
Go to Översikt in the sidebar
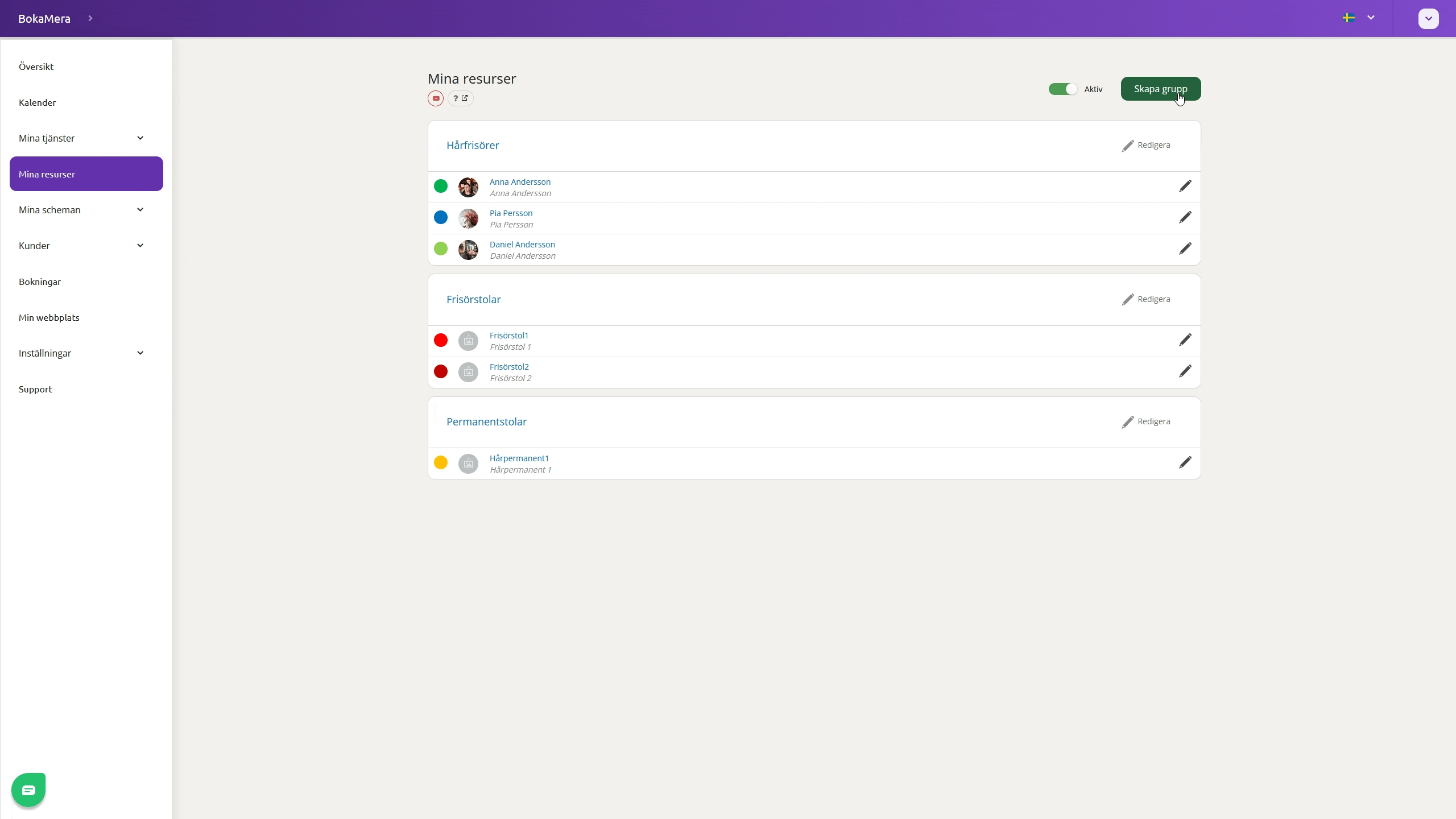(36, 67)
